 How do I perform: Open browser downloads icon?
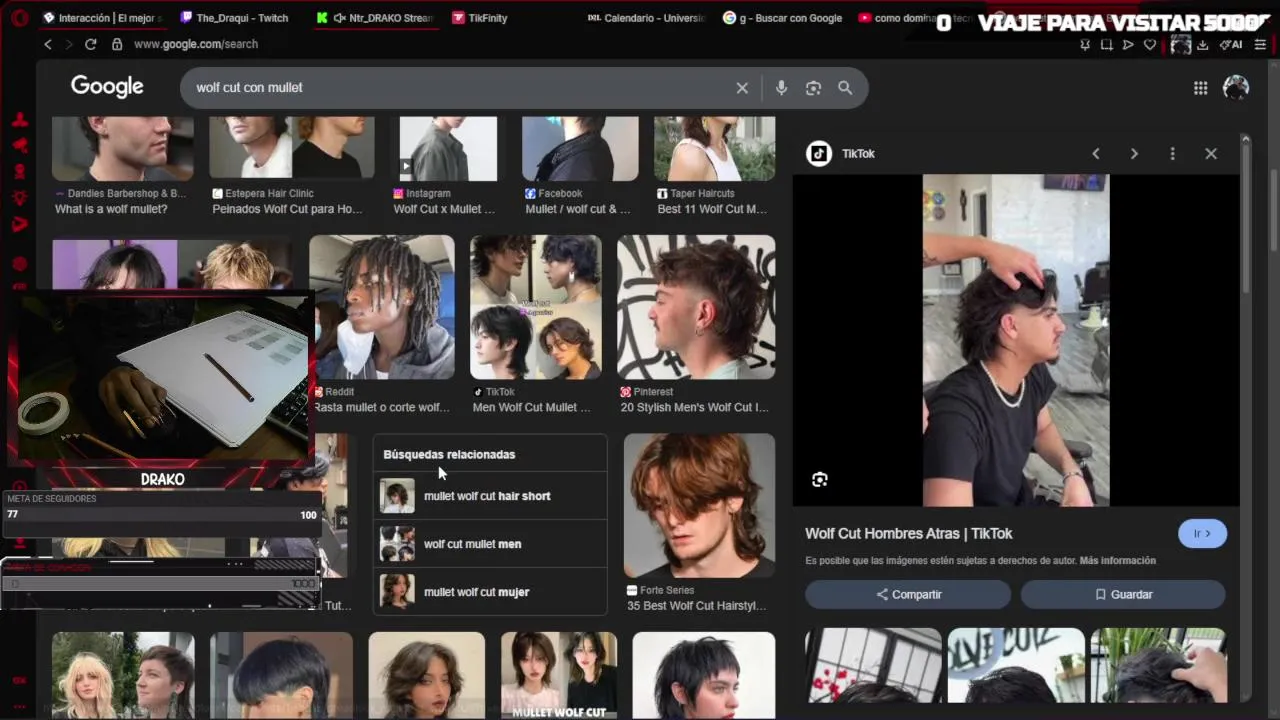pyautogui.click(x=1202, y=44)
